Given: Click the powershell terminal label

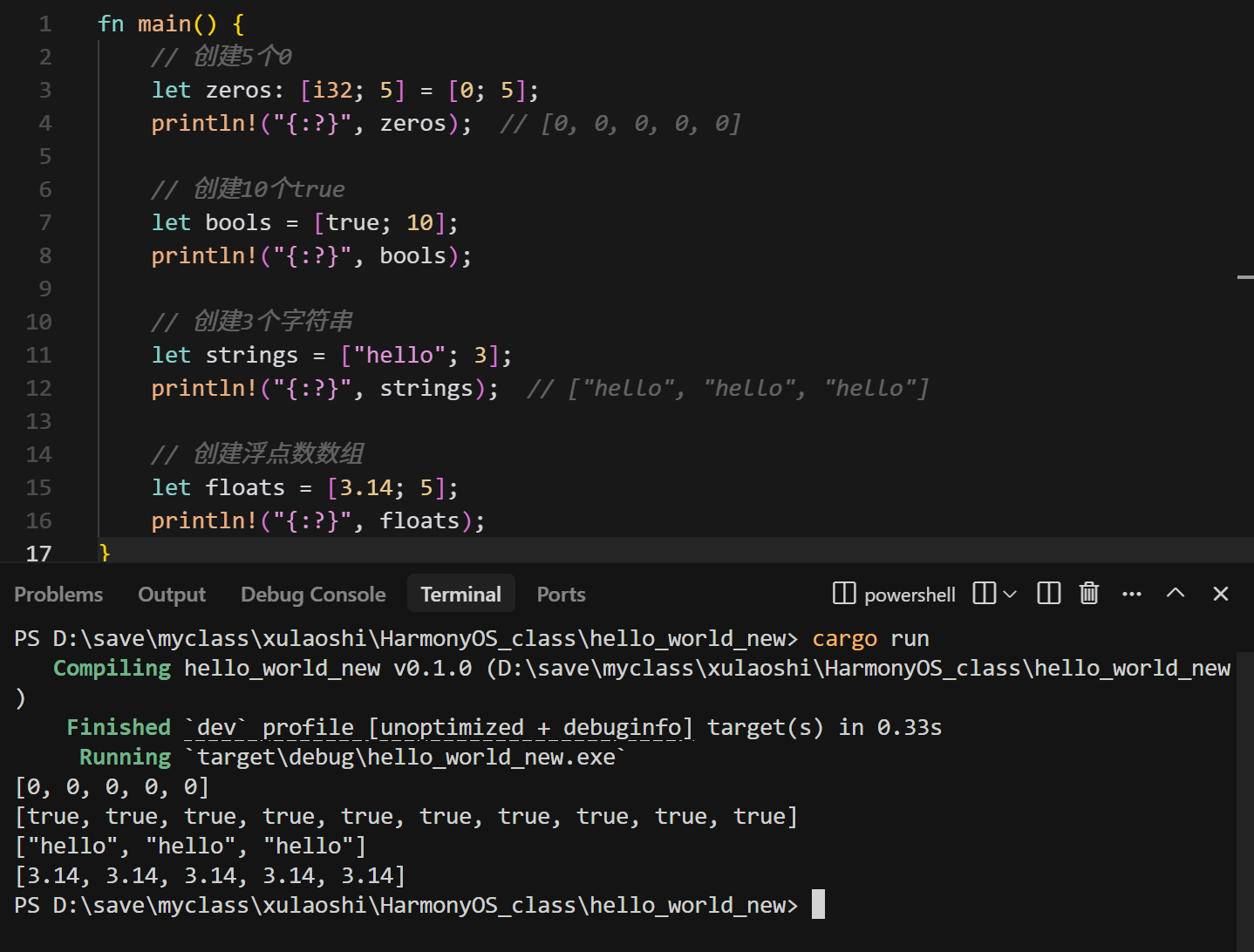Looking at the screenshot, I should point(910,595).
